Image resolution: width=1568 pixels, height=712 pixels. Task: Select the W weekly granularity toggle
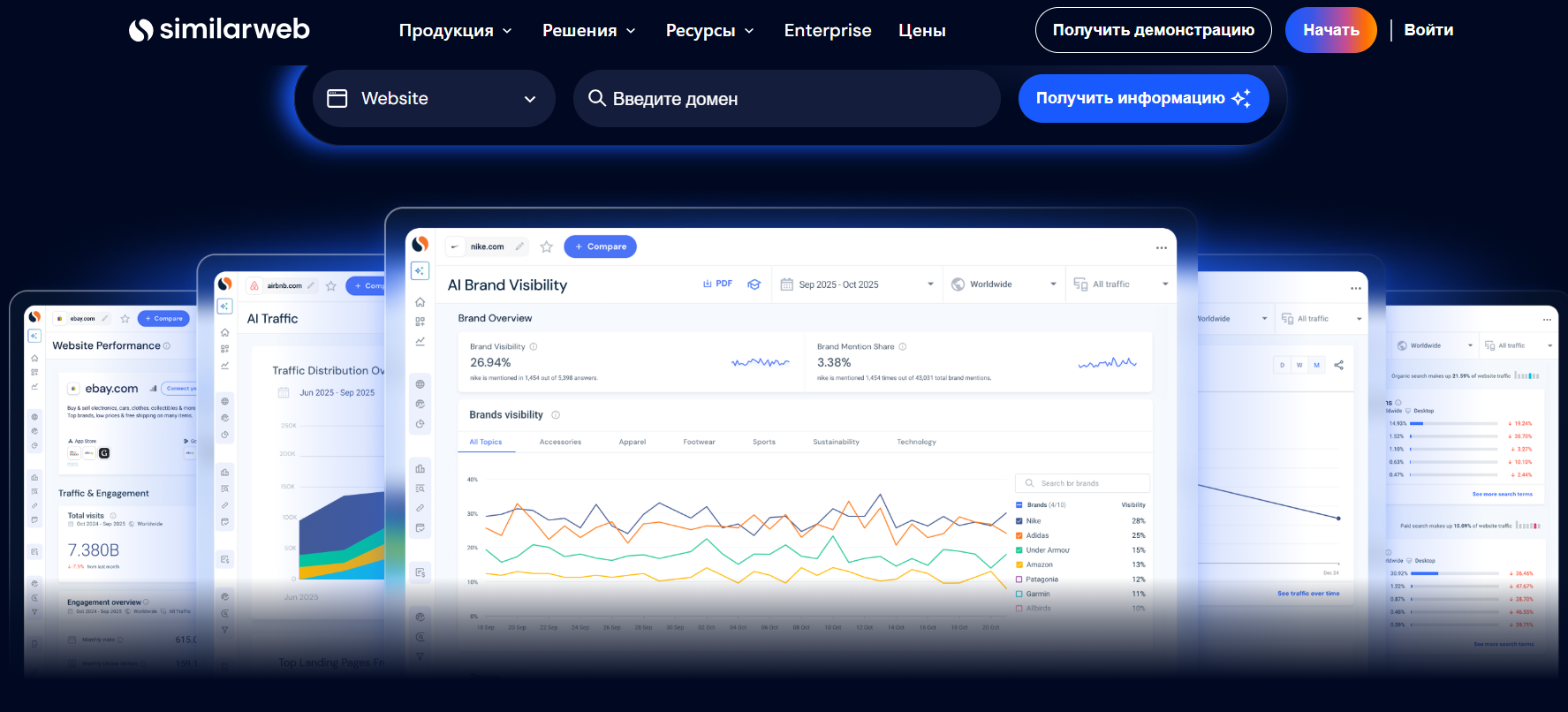[x=1299, y=365]
